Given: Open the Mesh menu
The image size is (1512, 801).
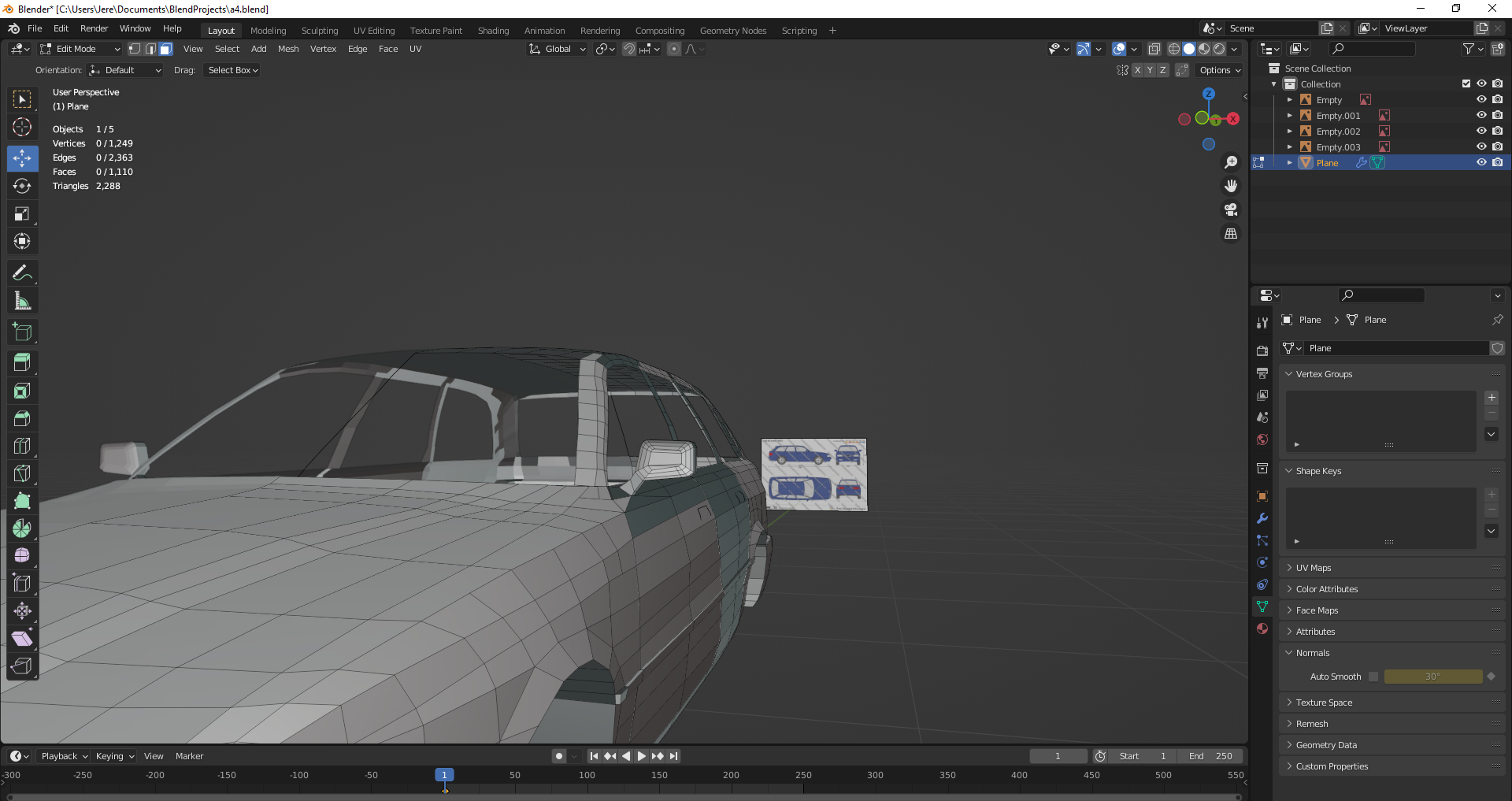Looking at the screenshot, I should pyautogui.click(x=288, y=49).
